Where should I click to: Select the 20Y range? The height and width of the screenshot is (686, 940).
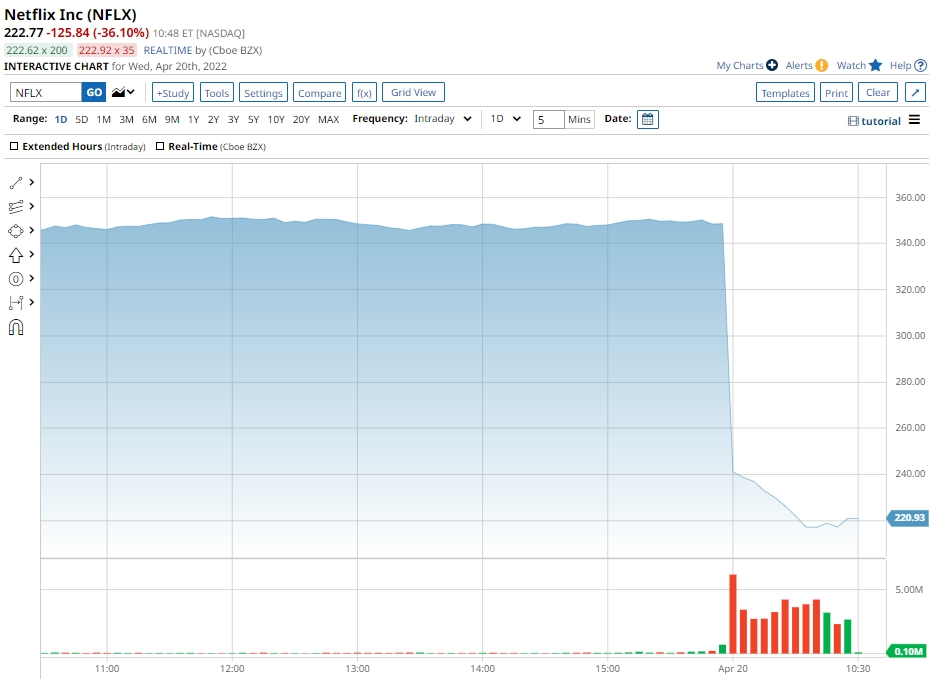click(301, 119)
